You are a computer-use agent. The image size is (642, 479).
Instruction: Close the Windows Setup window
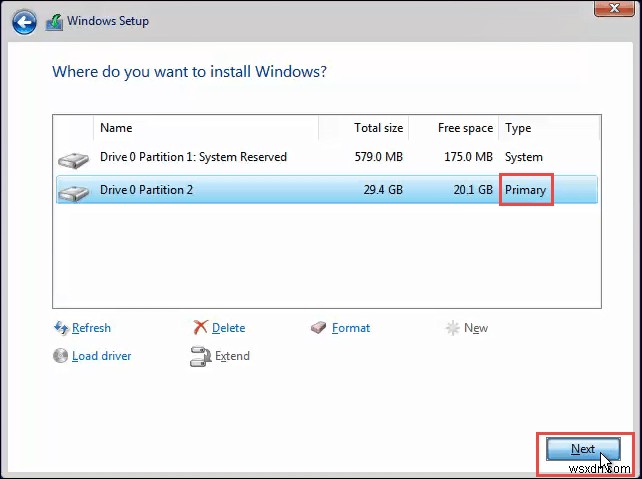pos(614,8)
